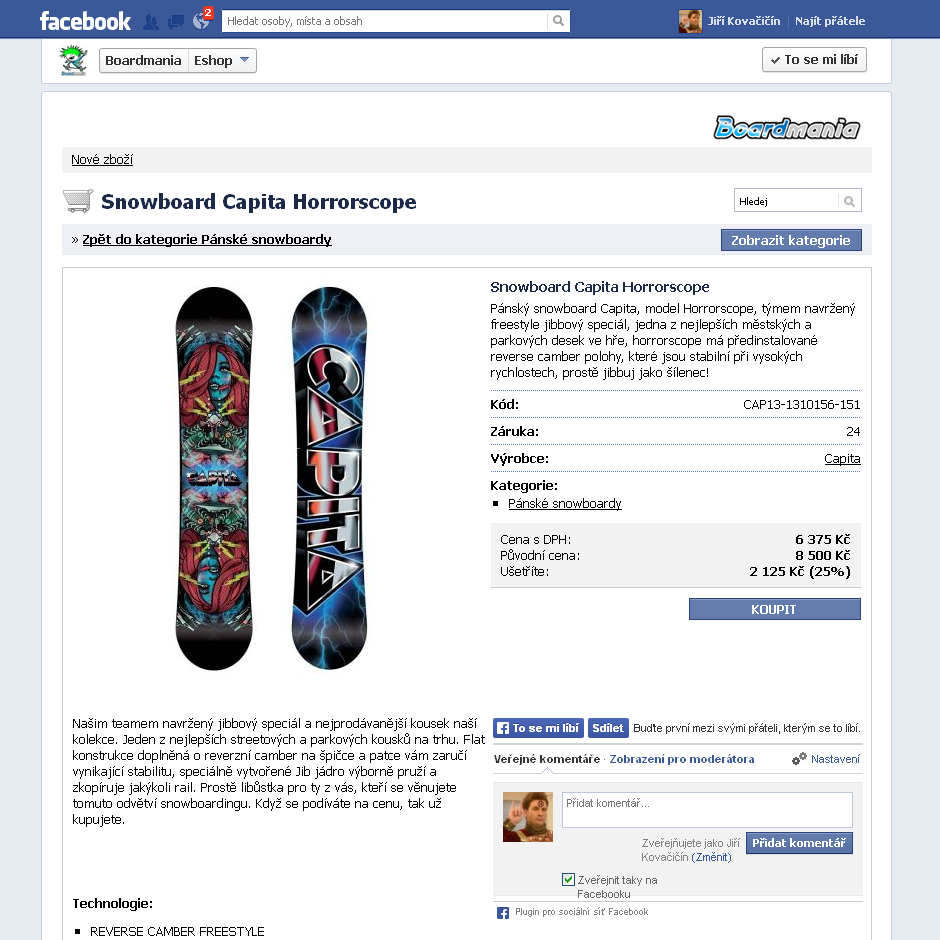Click Zobrazit kategorie to expand categories

tap(791, 240)
